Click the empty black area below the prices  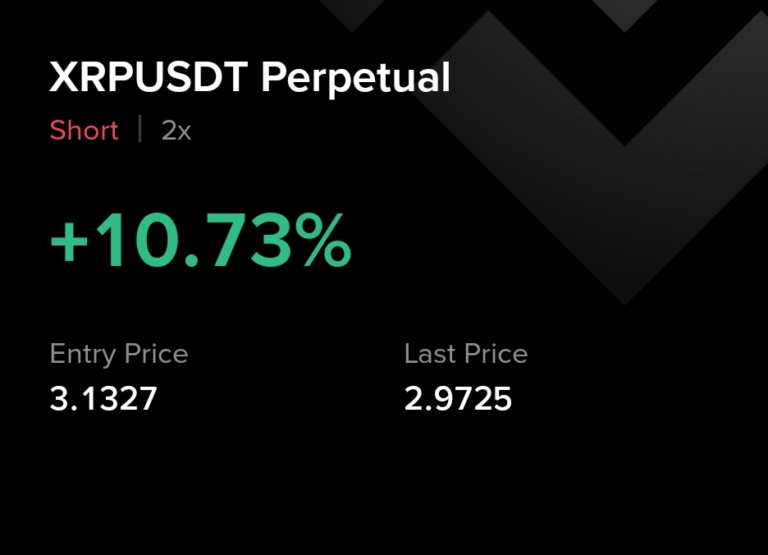click(x=384, y=490)
